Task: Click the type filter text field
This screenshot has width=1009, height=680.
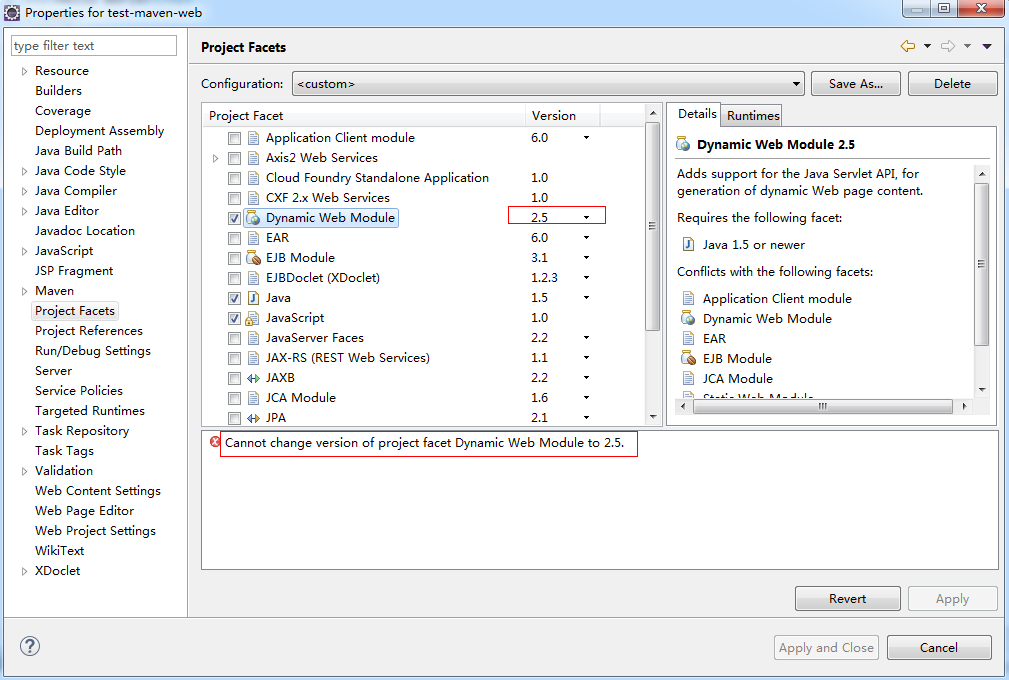Action: (x=94, y=46)
